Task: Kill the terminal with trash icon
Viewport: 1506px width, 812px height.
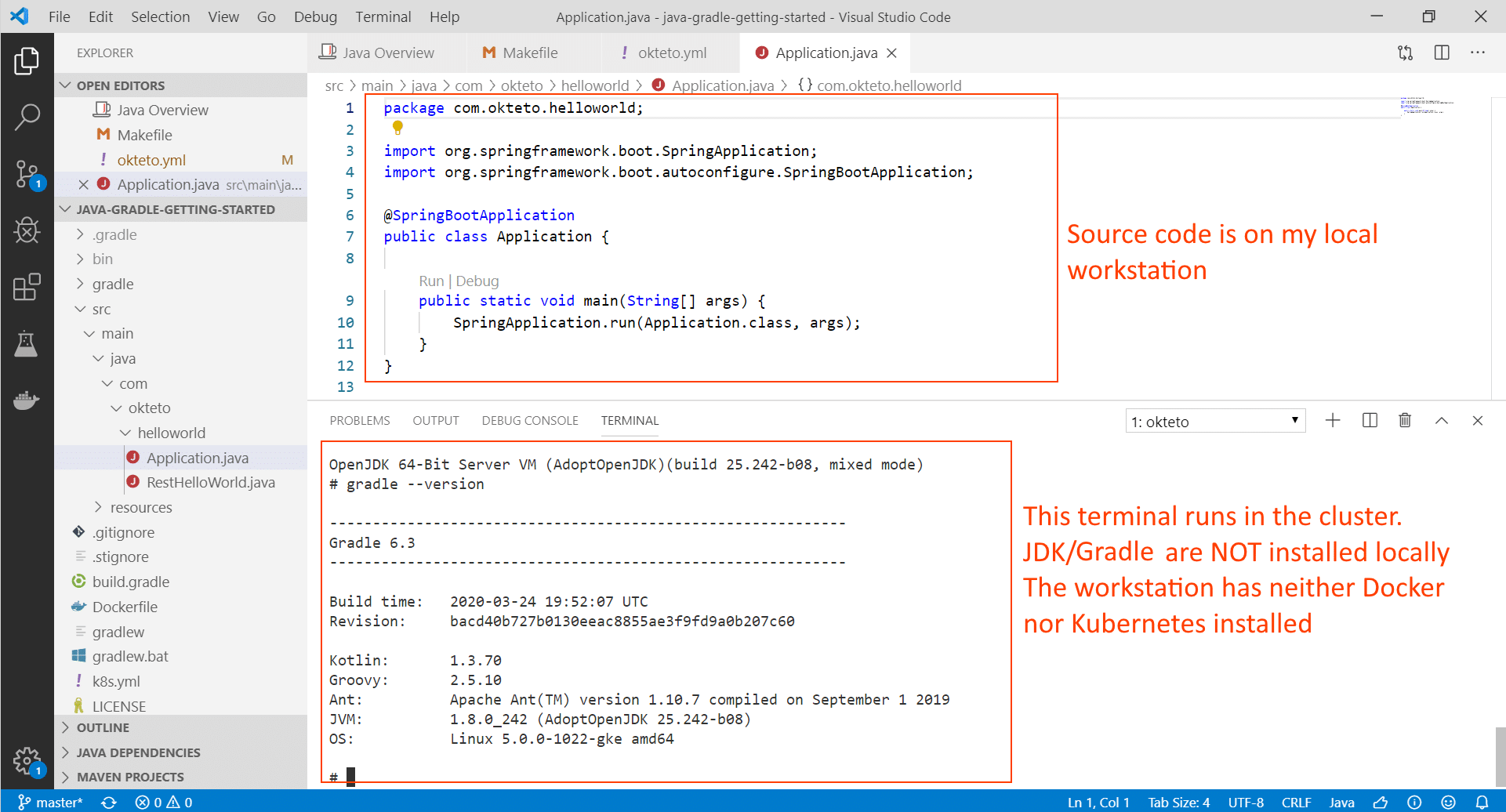Action: tap(1405, 421)
